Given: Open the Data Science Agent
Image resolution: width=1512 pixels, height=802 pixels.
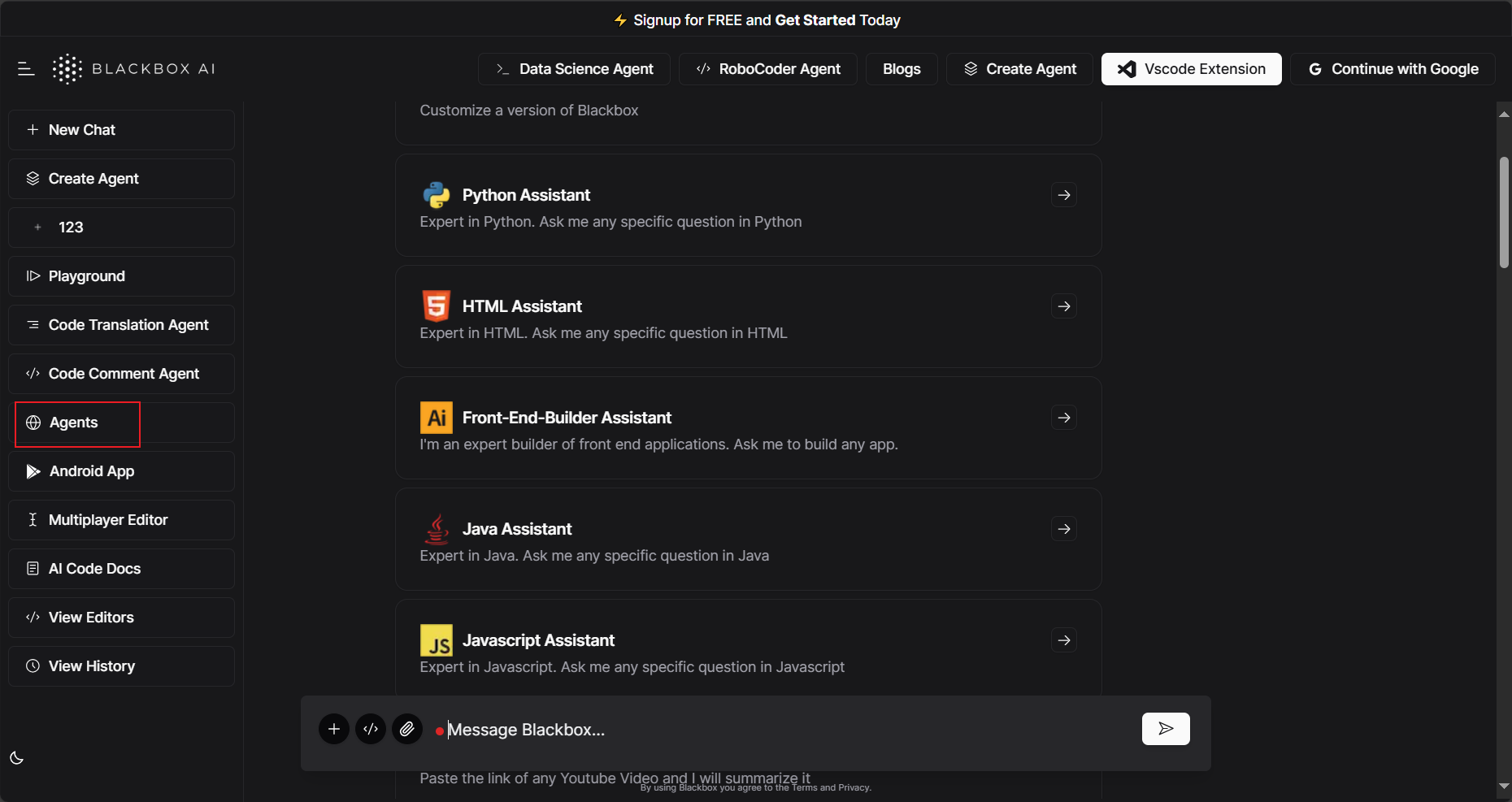Looking at the screenshot, I should tap(574, 69).
